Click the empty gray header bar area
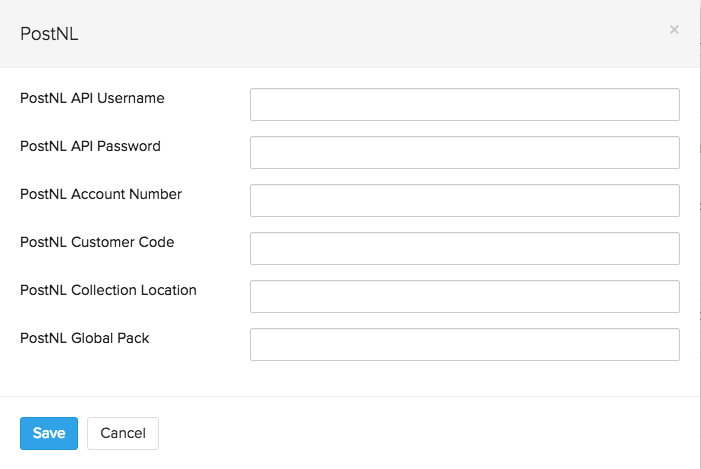The width and height of the screenshot is (701, 469). [x=350, y=34]
